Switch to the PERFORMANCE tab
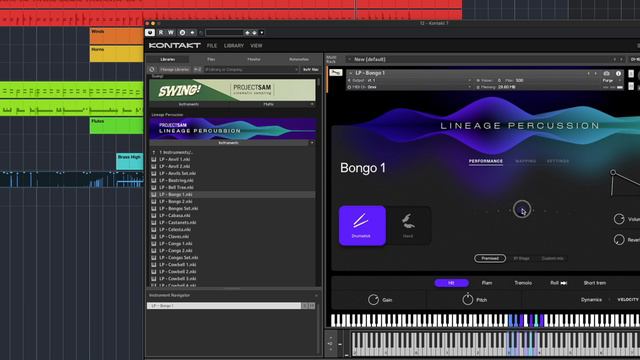 click(485, 161)
